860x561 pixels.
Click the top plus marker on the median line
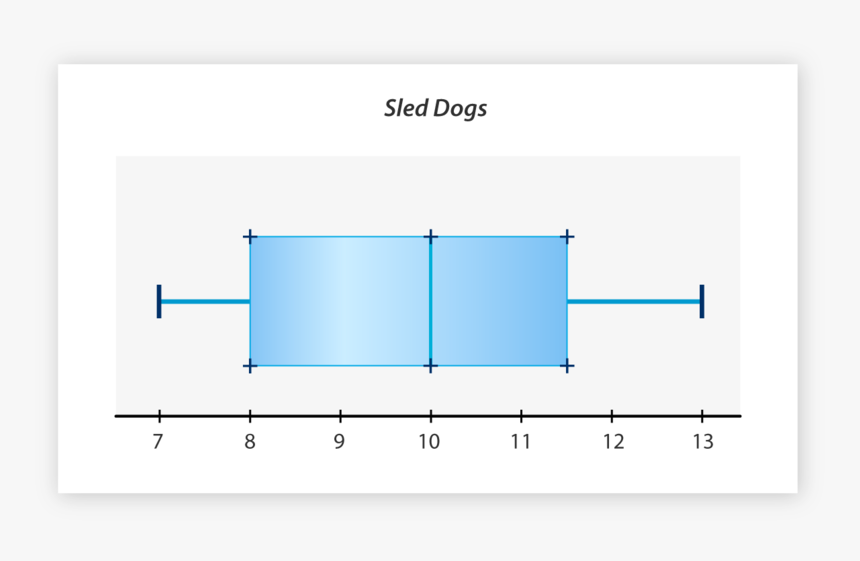(x=430, y=237)
